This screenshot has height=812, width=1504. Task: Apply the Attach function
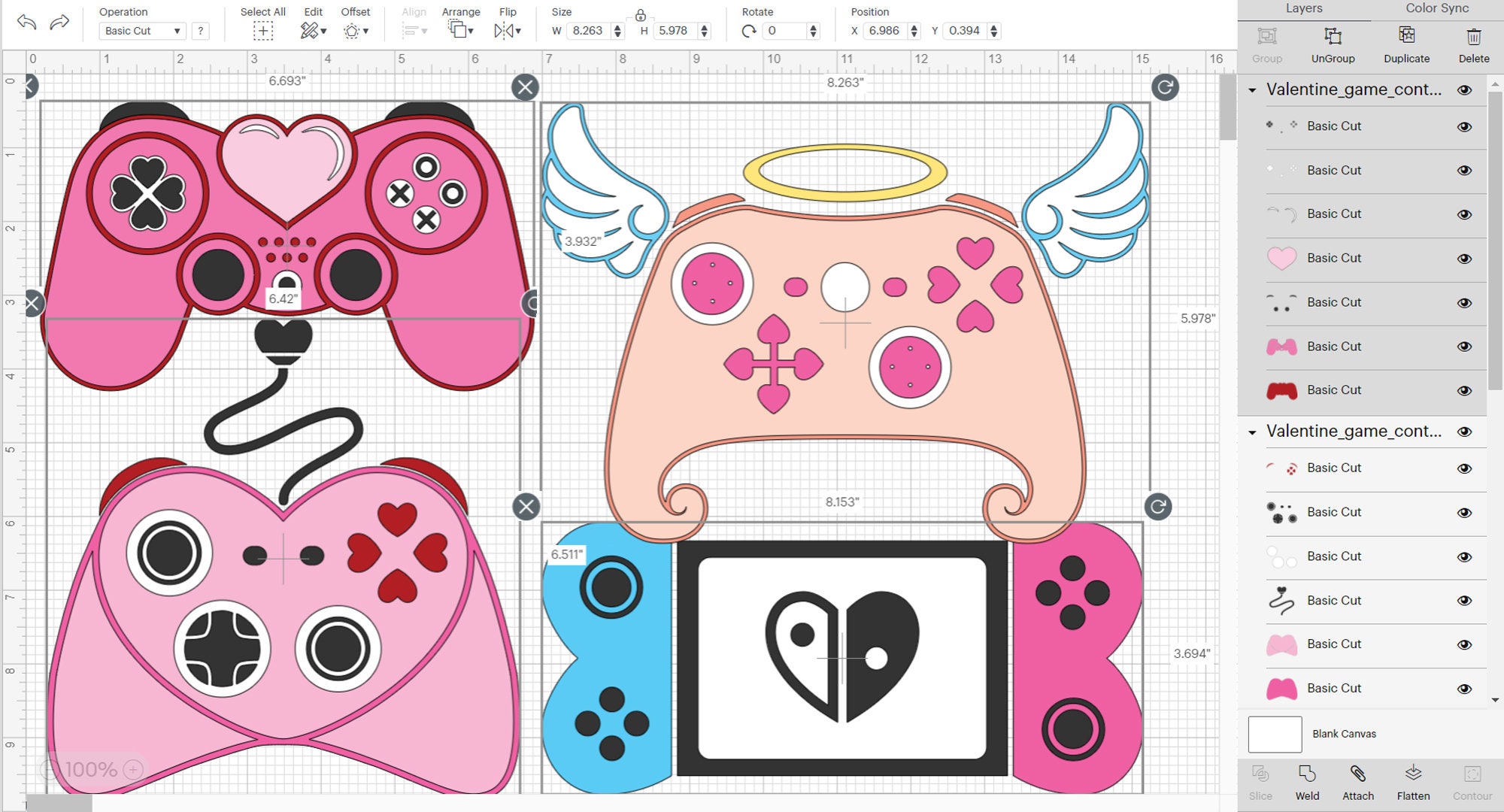coord(1357,782)
